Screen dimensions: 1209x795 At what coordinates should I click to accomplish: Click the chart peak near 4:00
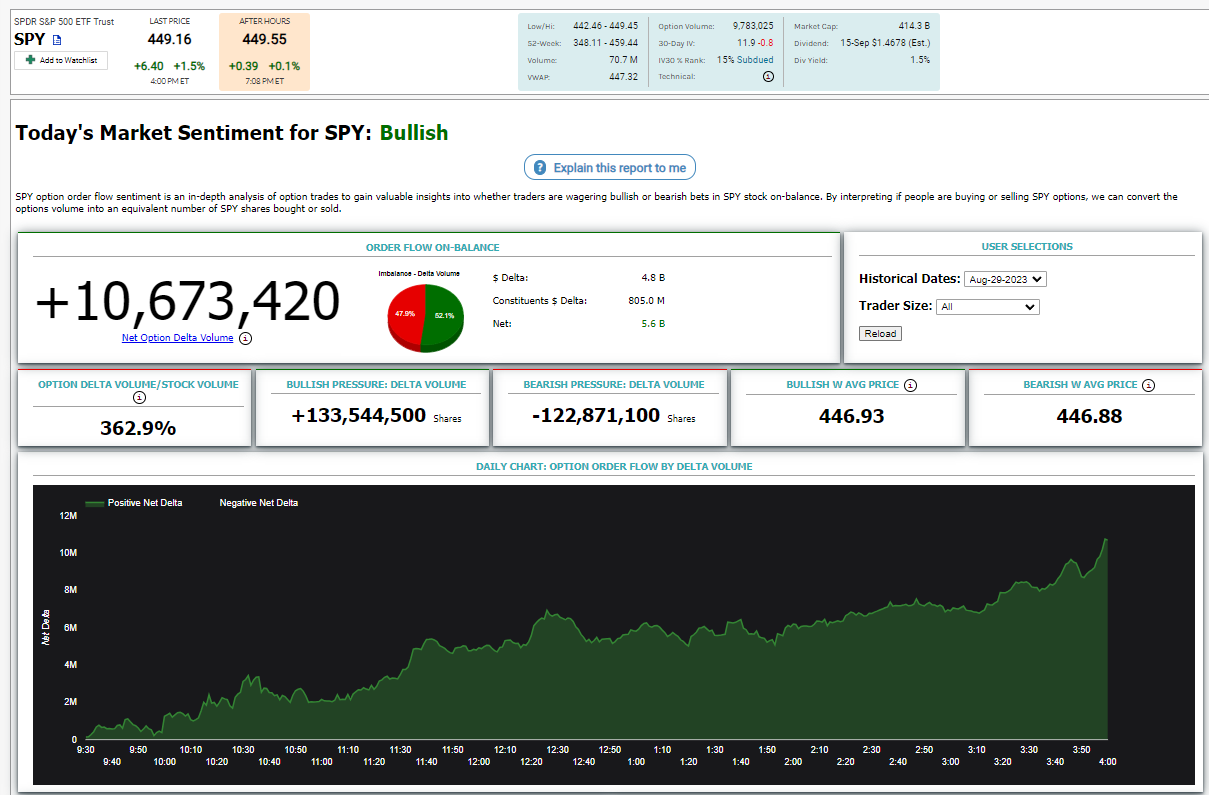(1105, 540)
